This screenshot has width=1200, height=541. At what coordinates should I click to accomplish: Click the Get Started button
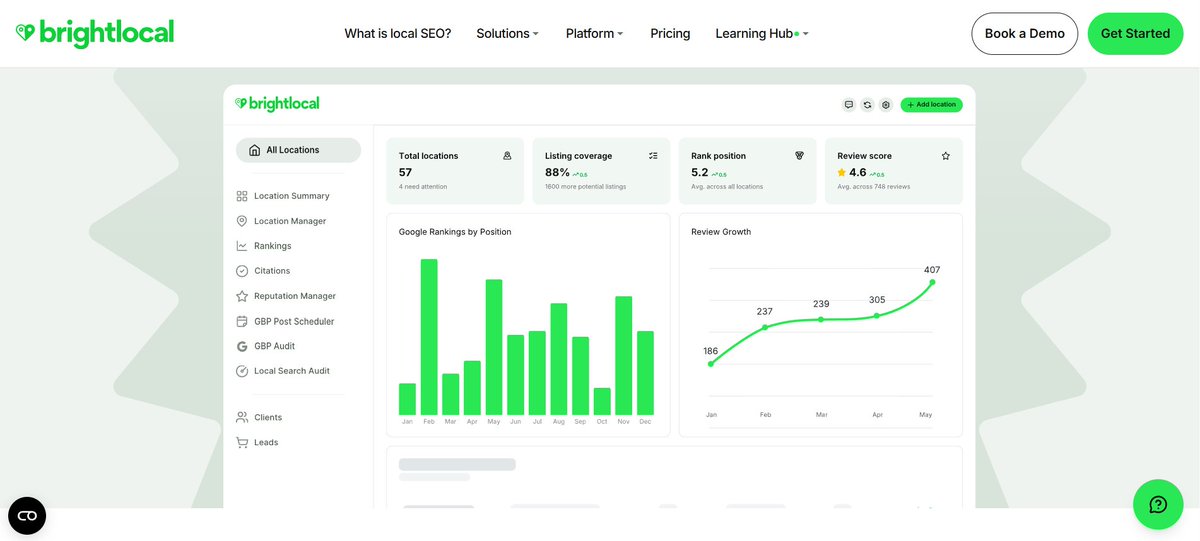click(x=1135, y=33)
